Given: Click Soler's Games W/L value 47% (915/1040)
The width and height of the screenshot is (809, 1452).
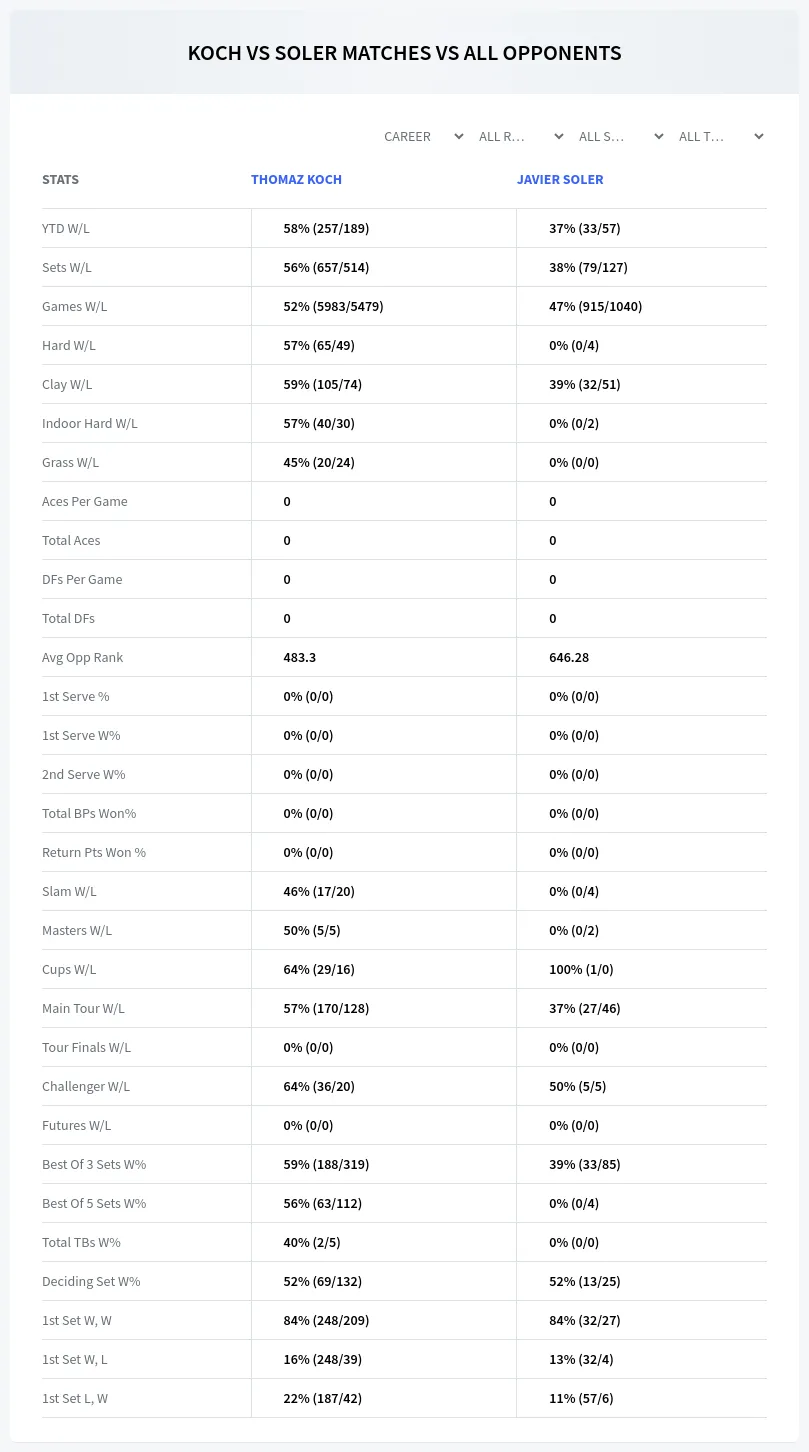Looking at the screenshot, I should tap(596, 306).
